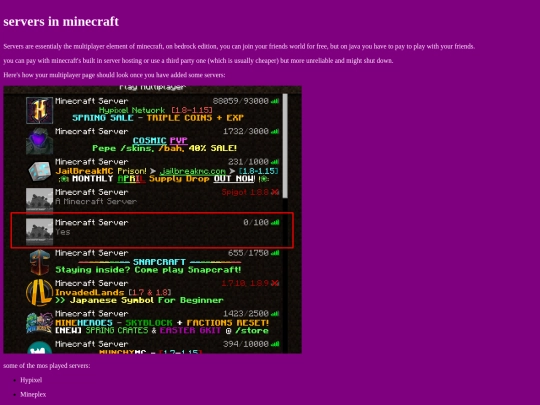Click the red X ping icon on InvadedLands row
540x405 pixels.
(x=275, y=283)
